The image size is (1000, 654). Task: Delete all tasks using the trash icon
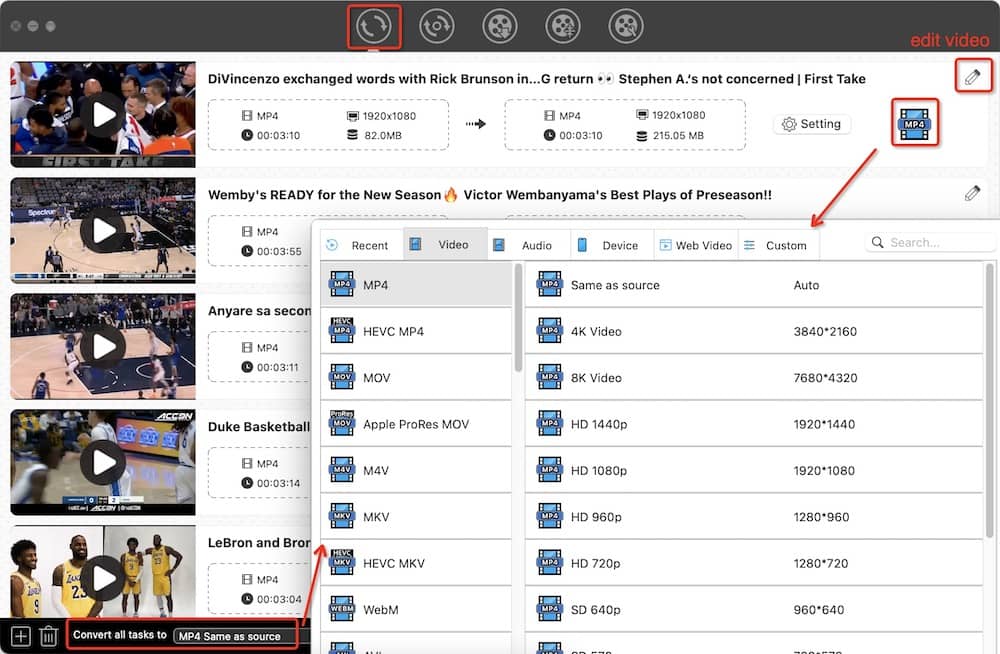[48, 634]
